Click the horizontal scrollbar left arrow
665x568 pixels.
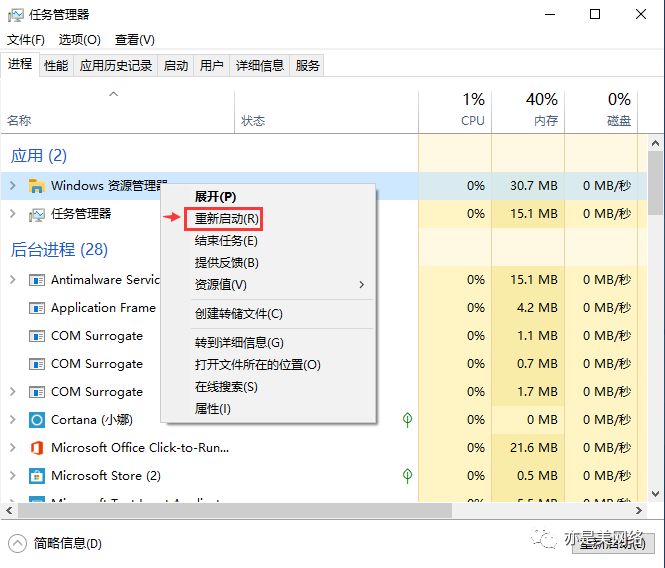pyautogui.click(x=9, y=511)
